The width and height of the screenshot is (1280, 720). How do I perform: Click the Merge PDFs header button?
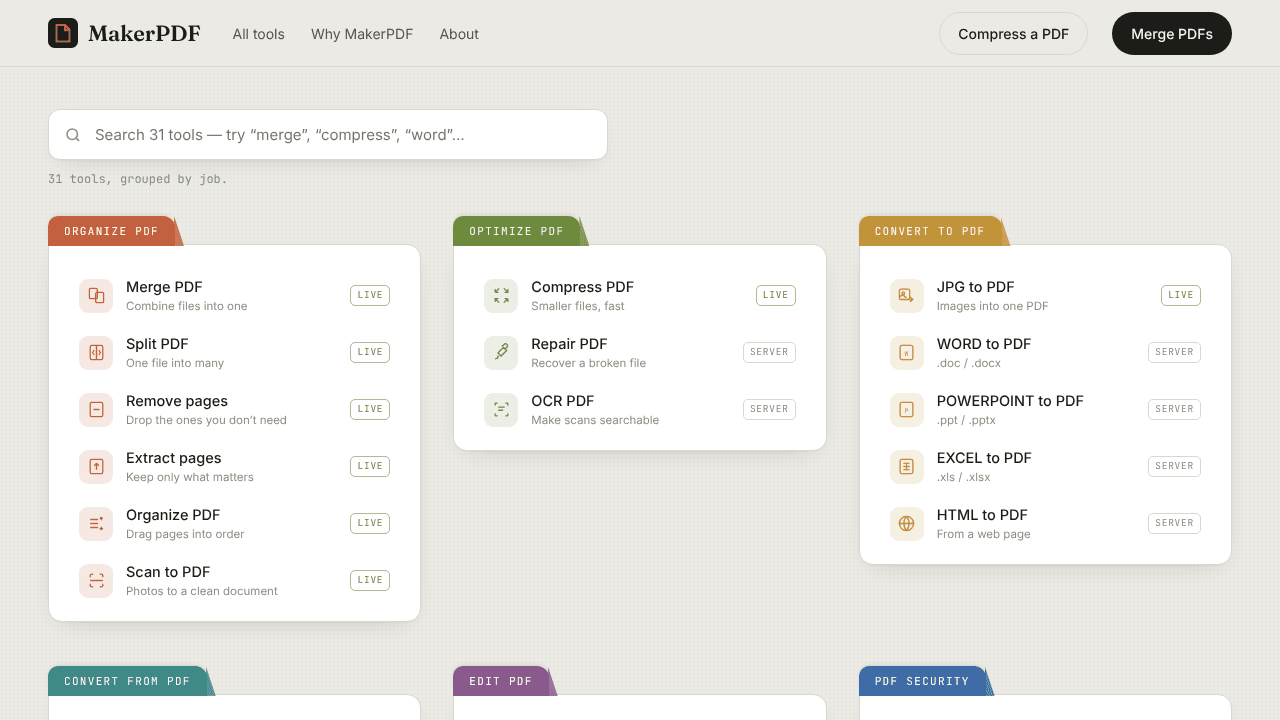1172,34
